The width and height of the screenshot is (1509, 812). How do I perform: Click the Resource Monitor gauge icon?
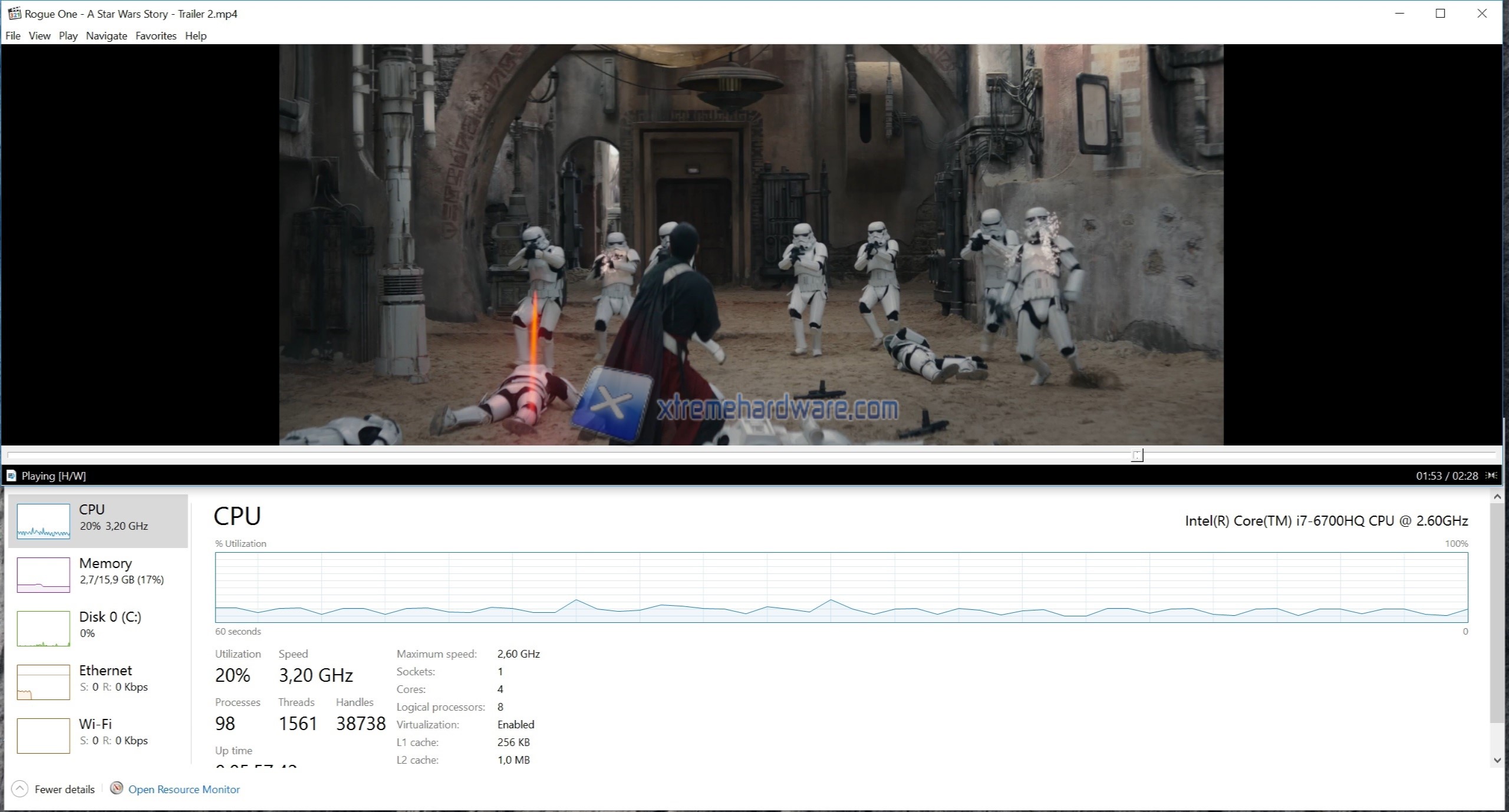tap(117, 788)
